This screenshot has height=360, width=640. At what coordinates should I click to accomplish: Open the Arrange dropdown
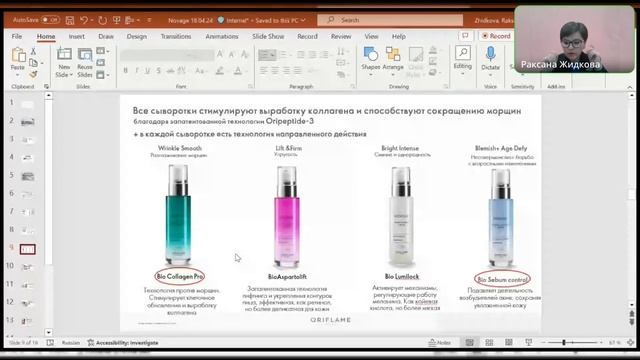click(x=393, y=62)
